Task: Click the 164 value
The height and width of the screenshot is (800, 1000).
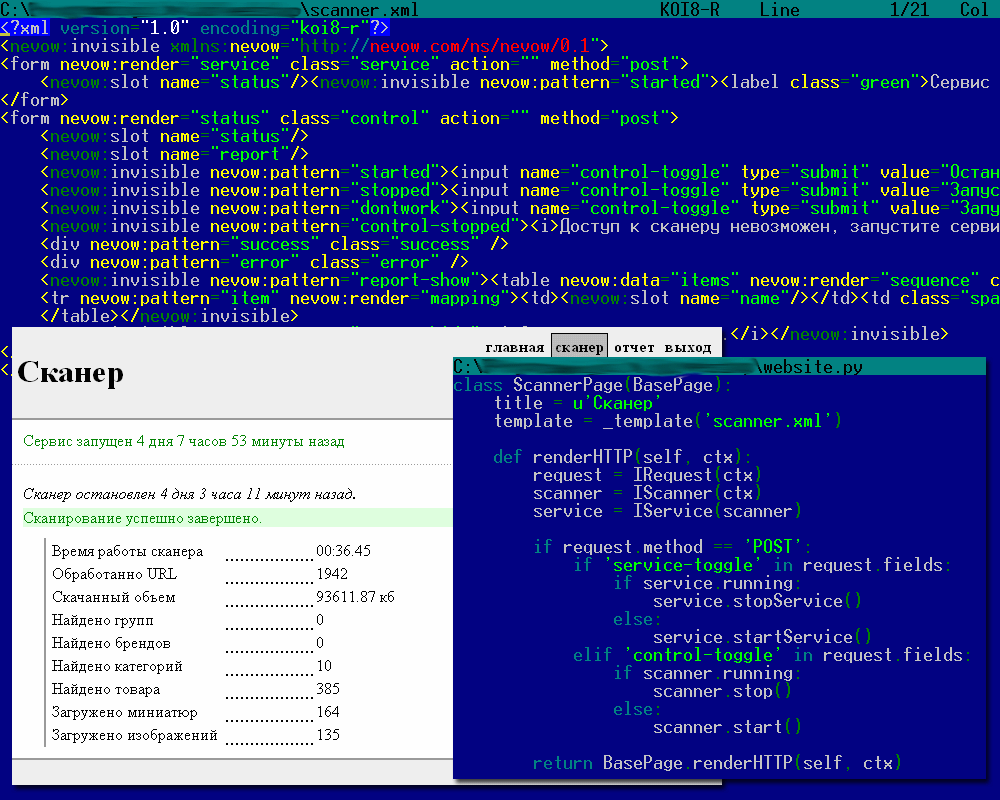Action: (328, 712)
